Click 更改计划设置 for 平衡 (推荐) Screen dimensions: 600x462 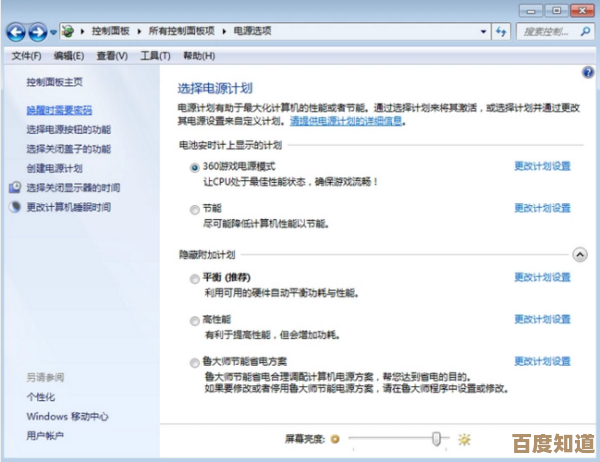pos(542,277)
